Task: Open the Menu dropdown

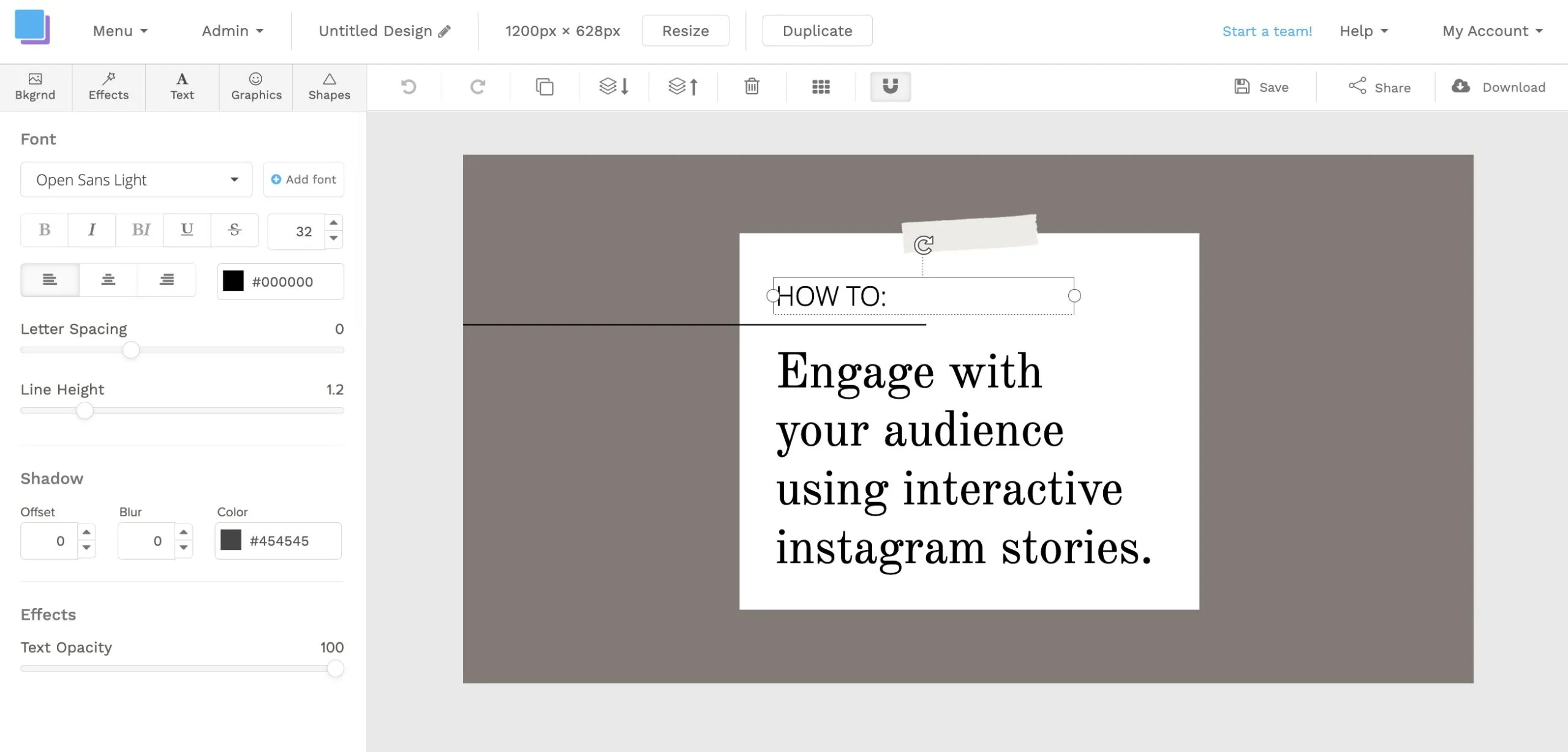Action: tap(120, 31)
